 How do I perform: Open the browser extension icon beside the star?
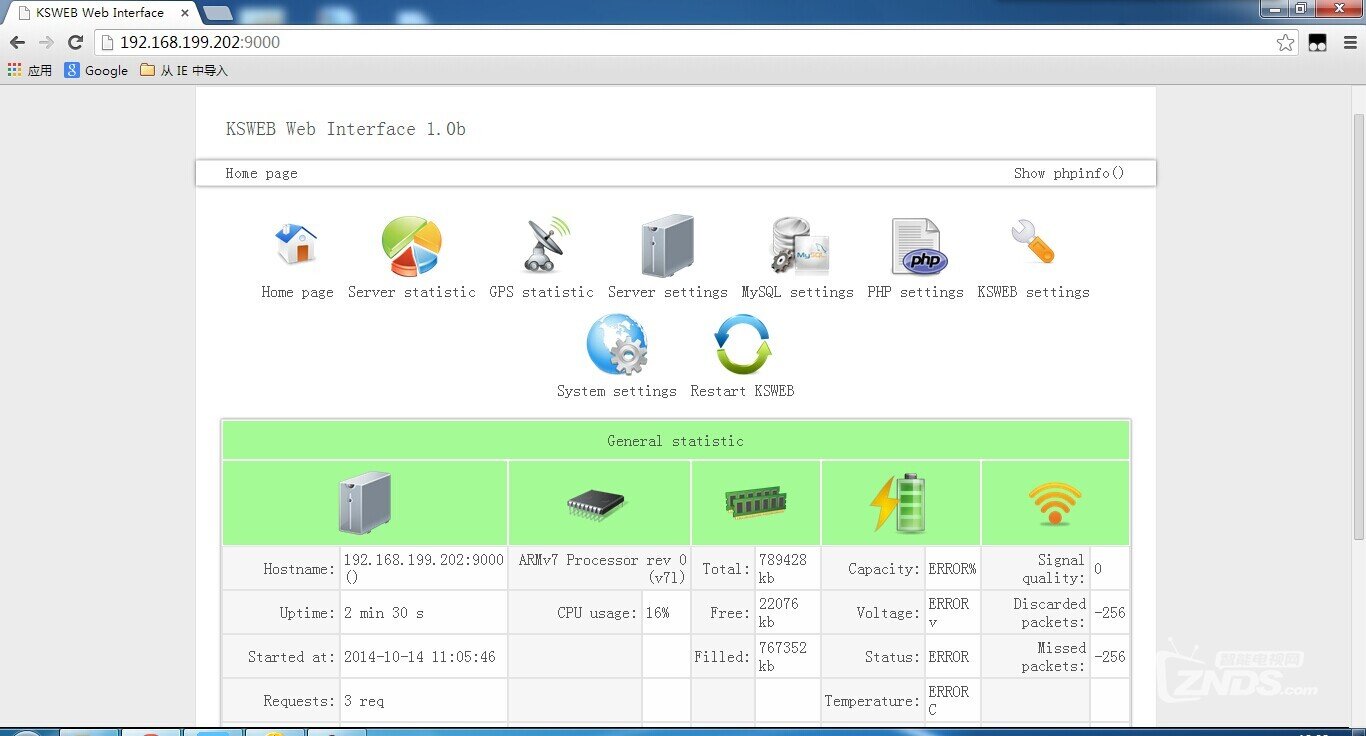click(1318, 43)
